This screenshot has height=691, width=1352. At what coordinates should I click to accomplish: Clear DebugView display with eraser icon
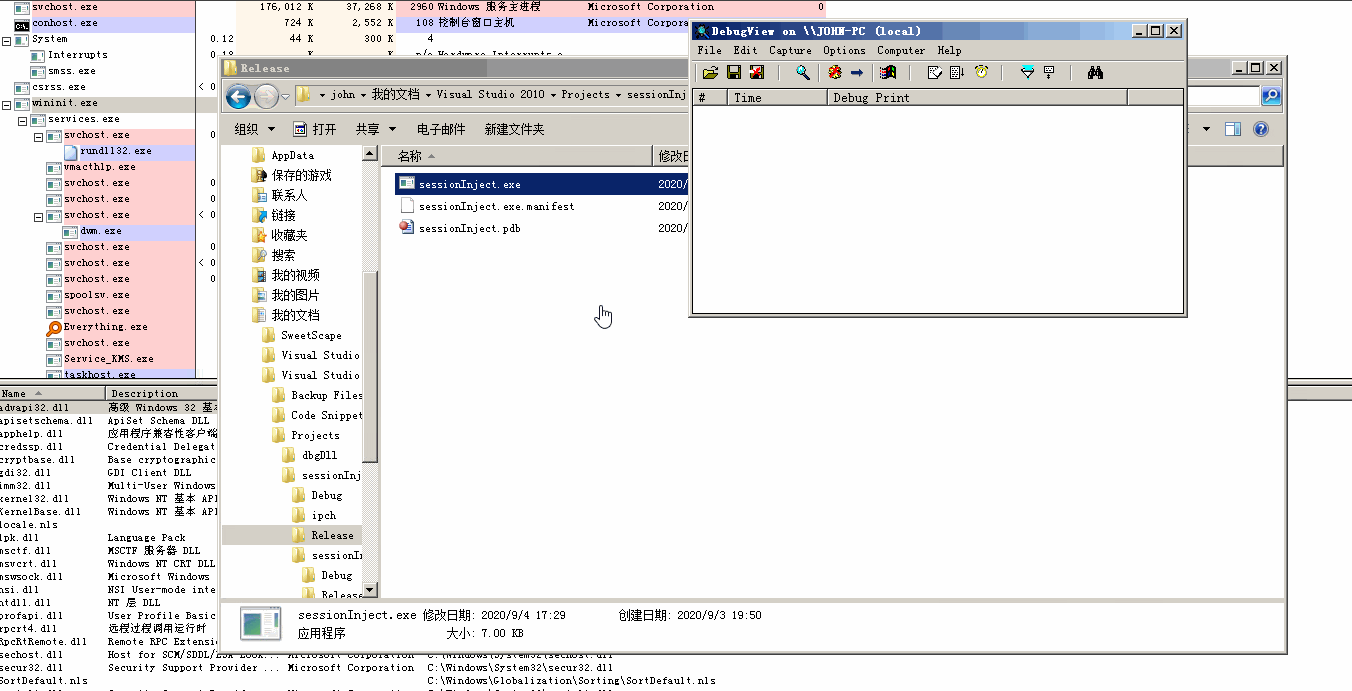[934, 73]
